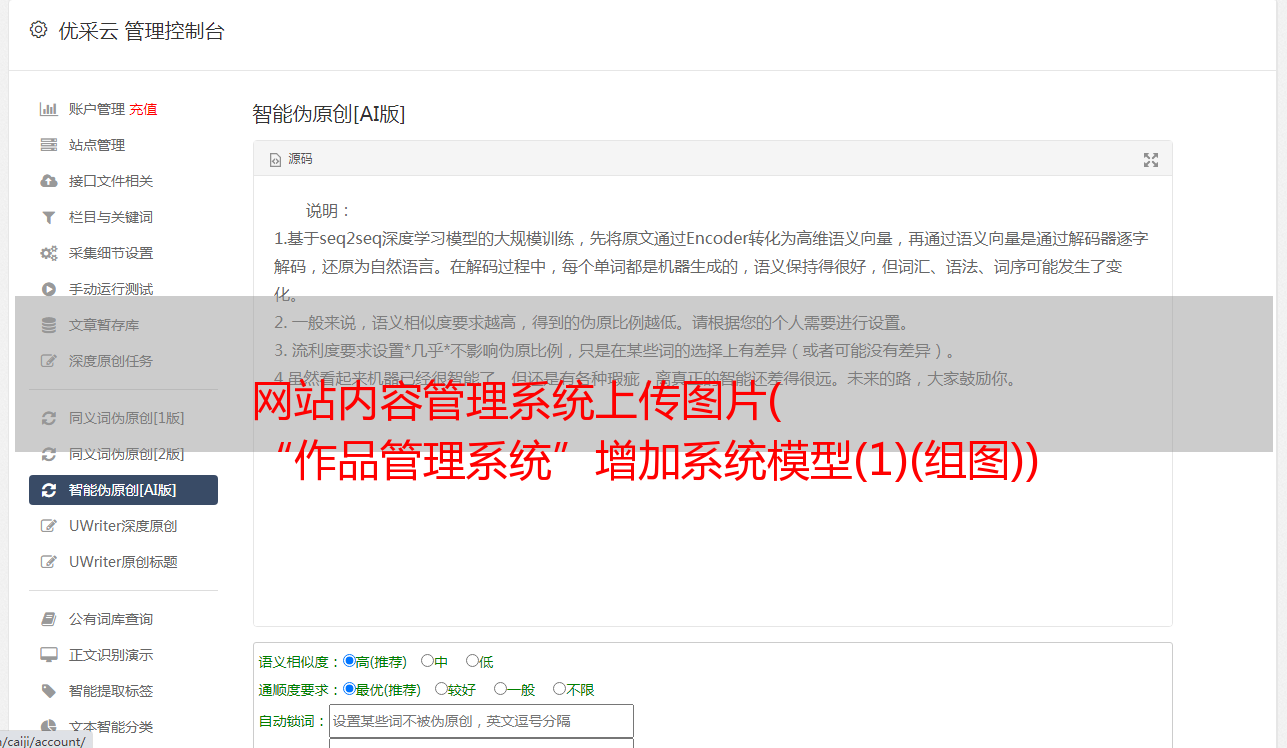Click the tag icon for 智能提取标签
The width and height of the screenshot is (1287, 748).
tap(48, 691)
